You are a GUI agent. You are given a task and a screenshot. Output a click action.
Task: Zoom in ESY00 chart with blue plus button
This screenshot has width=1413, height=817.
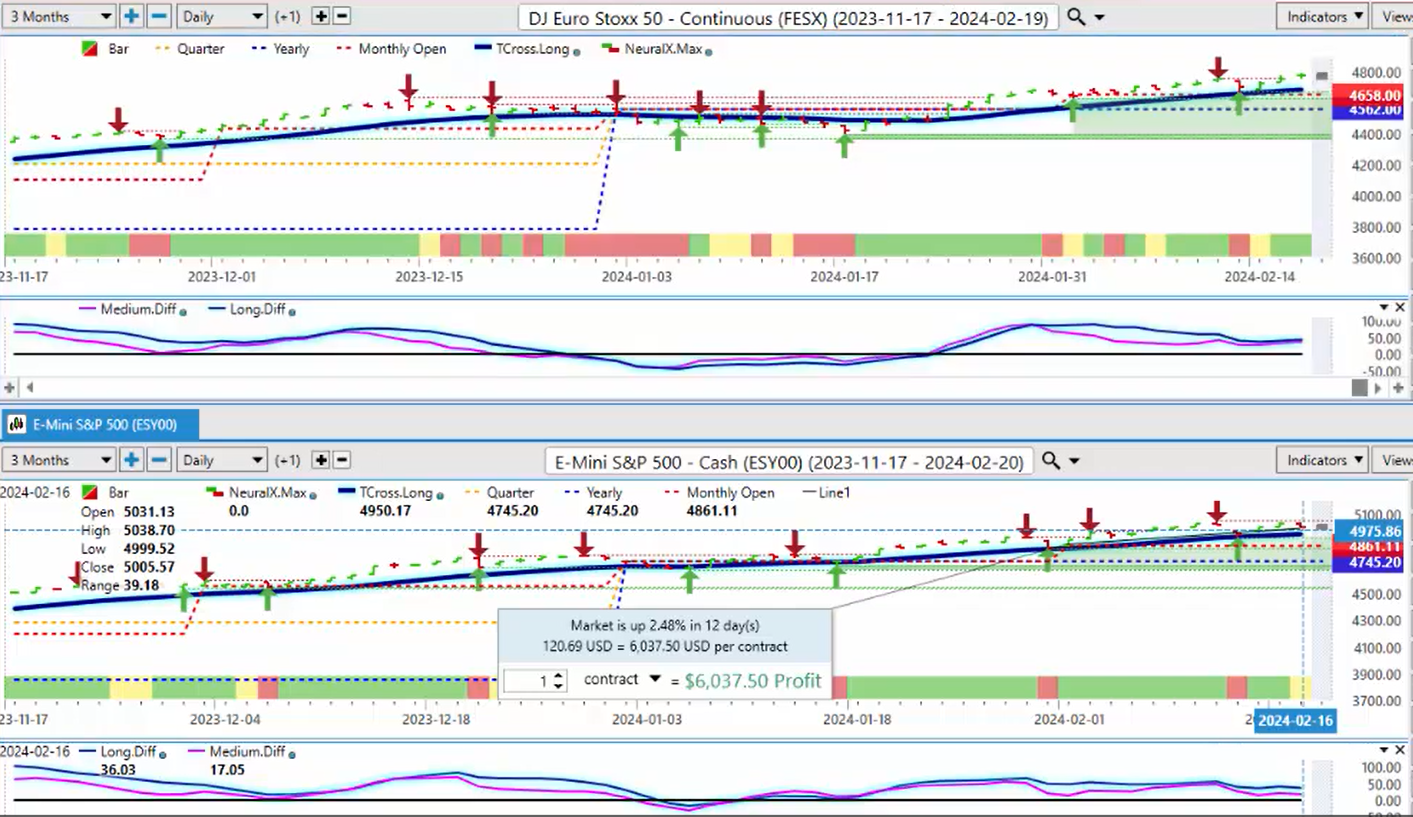pos(132,460)
